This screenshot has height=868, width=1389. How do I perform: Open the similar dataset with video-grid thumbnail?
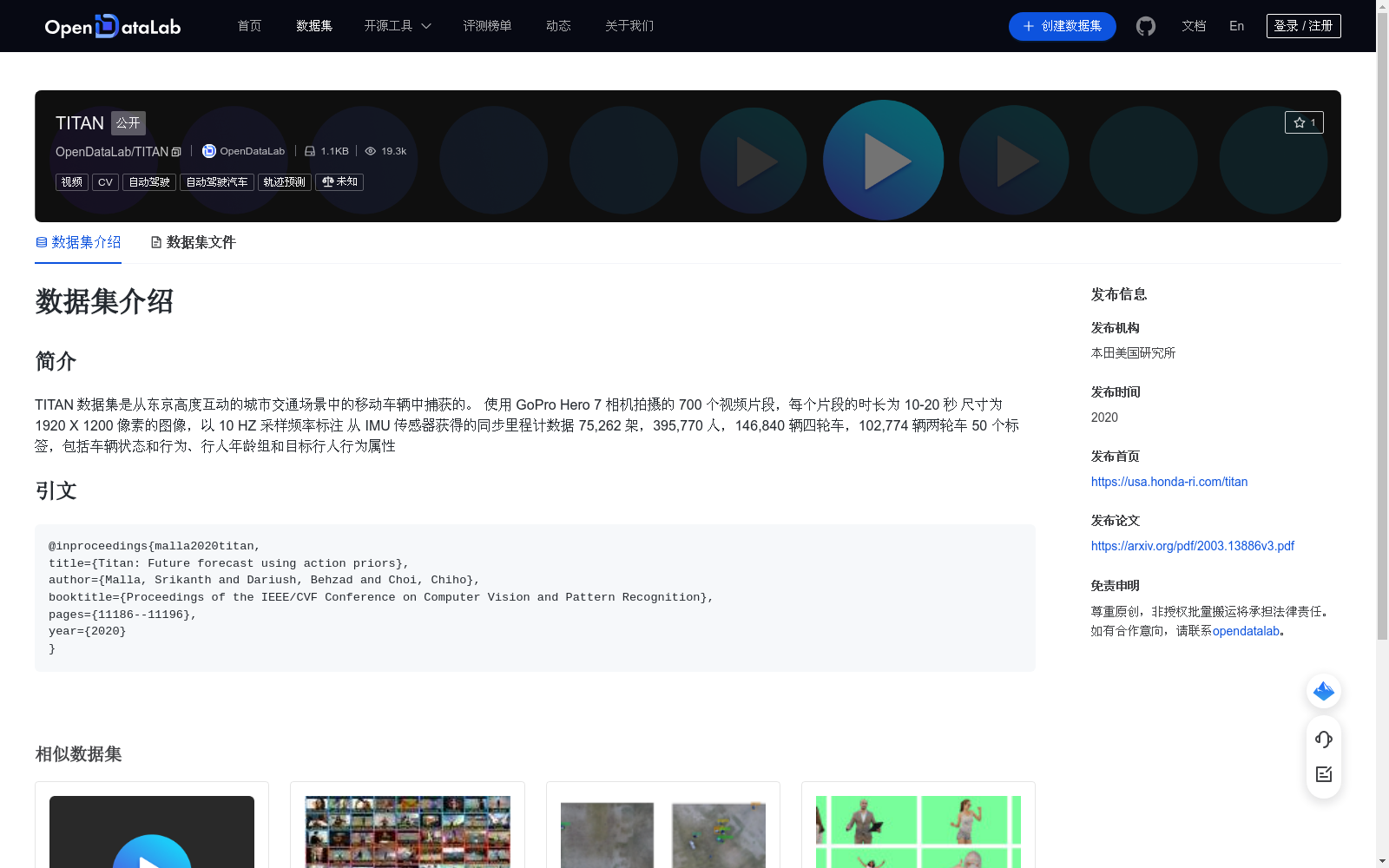tap(407, 825)
